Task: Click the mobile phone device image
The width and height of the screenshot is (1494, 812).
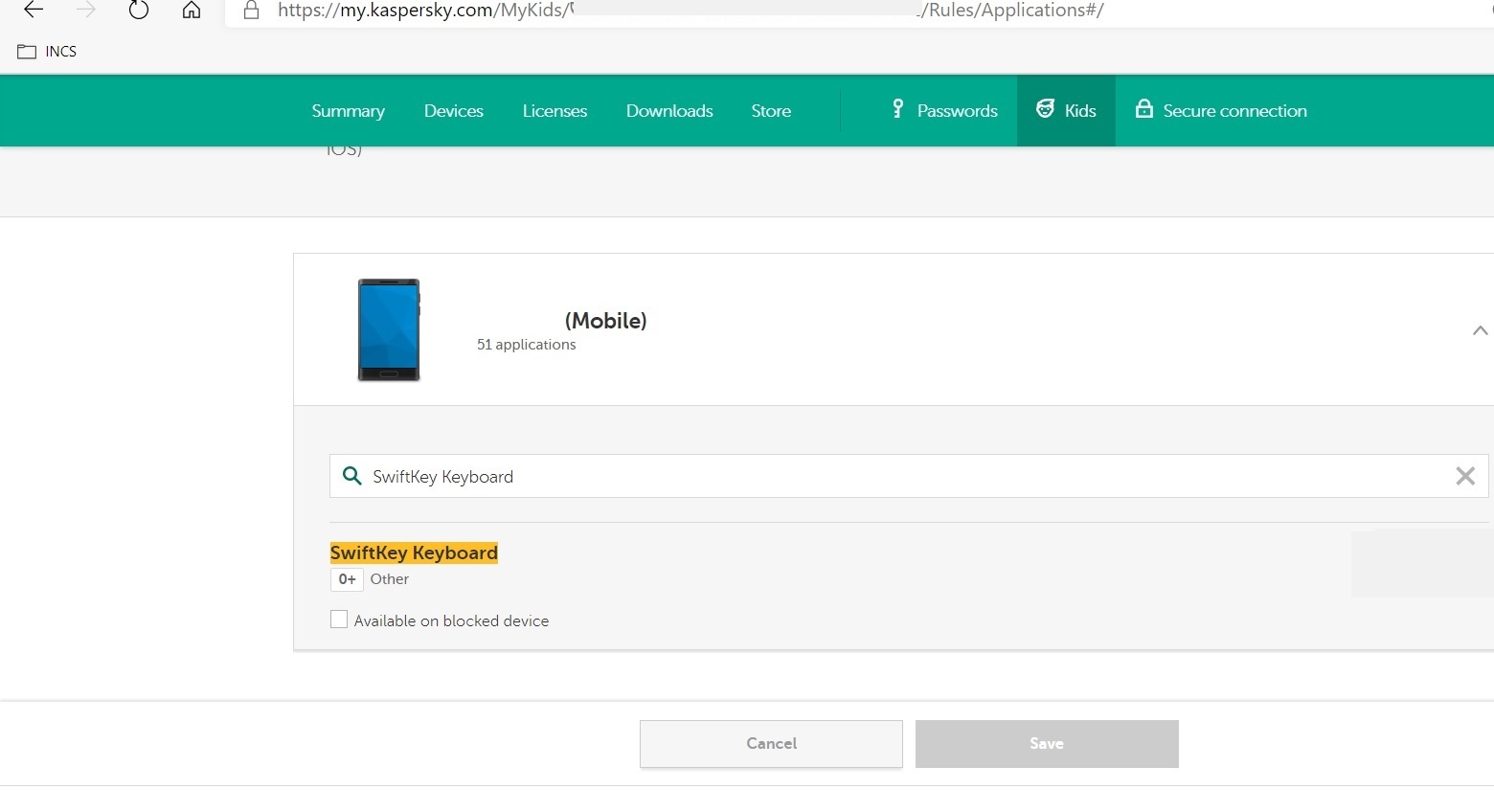Action: 389,330
